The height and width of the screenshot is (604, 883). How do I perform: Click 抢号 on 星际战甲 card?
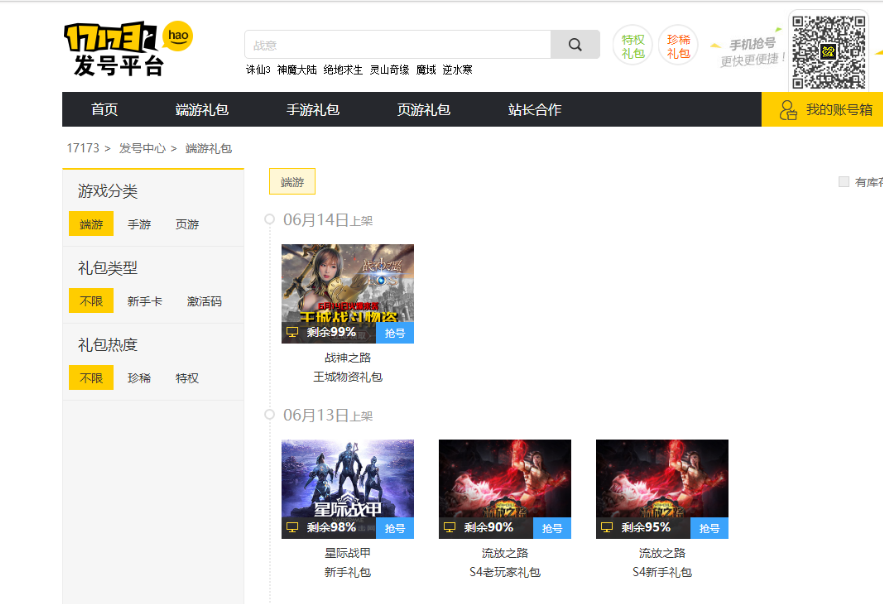coord(395,529)
